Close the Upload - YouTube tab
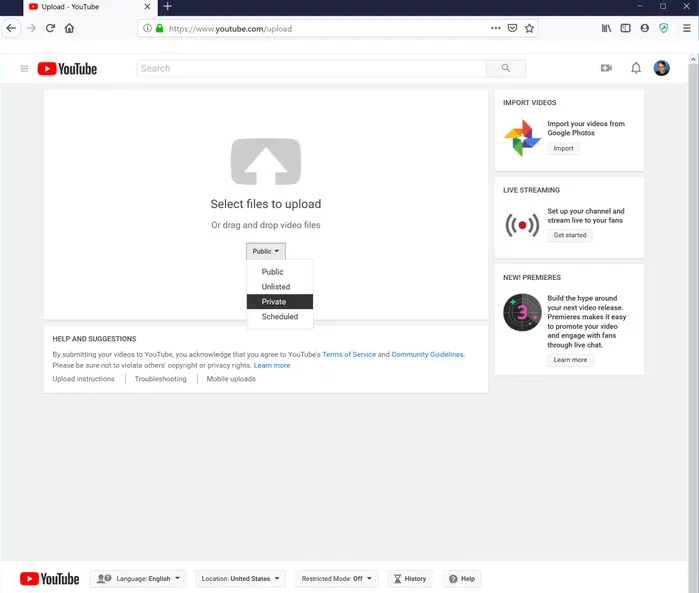699x593 pixels. 147,7
